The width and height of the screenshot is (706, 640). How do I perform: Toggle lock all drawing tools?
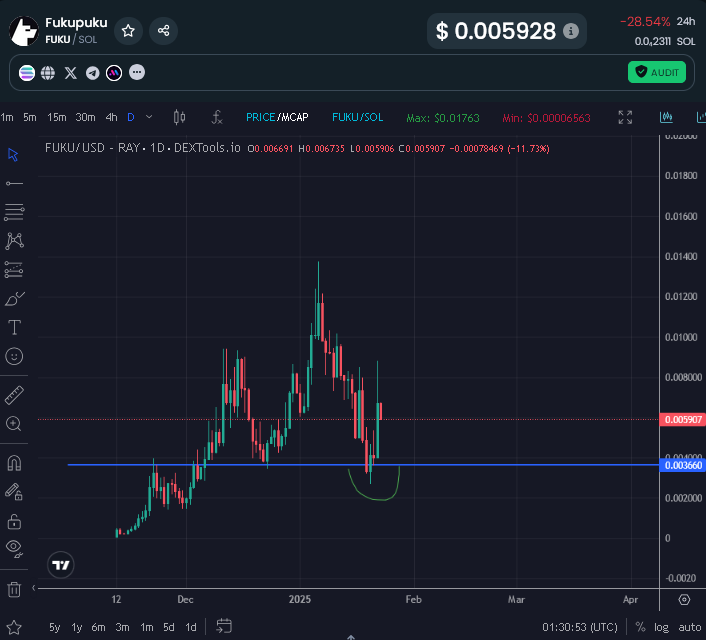14,522
